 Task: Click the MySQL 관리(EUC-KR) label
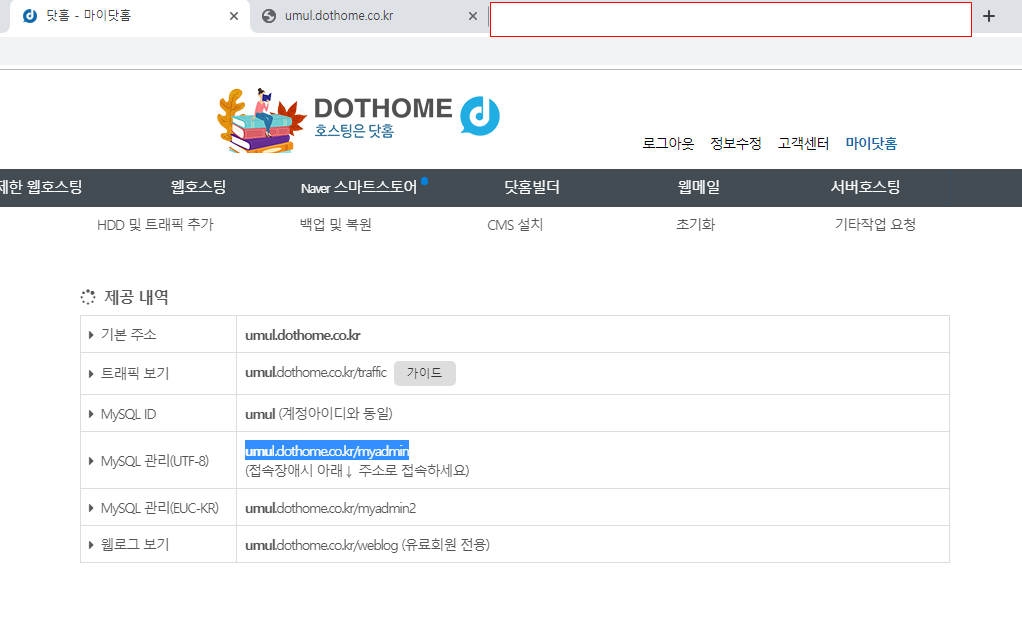pyautogui.click(x=160, y=508)
